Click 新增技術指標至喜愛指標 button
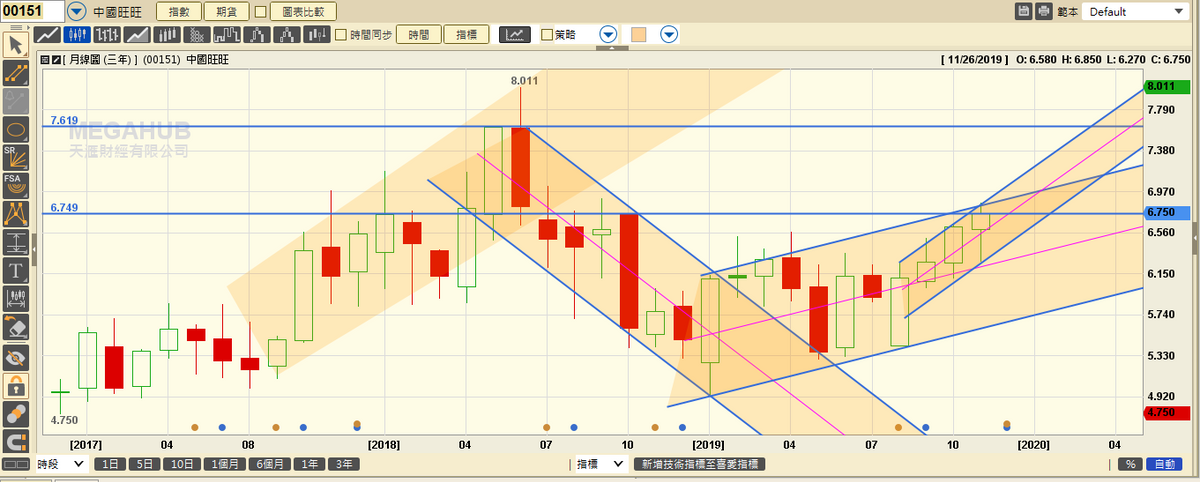 pyautogui.click(x=699, y=464)
